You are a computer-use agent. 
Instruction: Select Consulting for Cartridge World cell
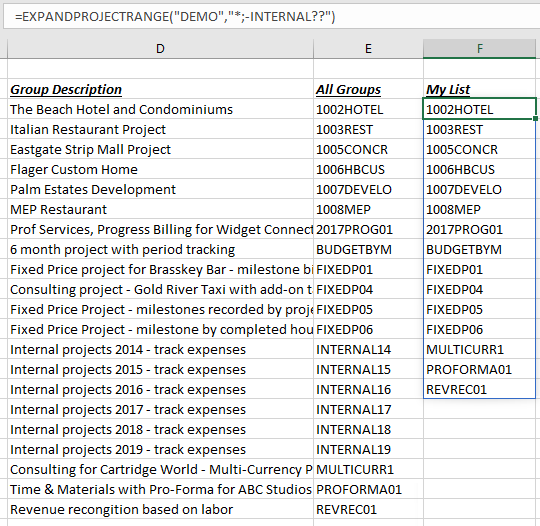(x=160, y=469)
